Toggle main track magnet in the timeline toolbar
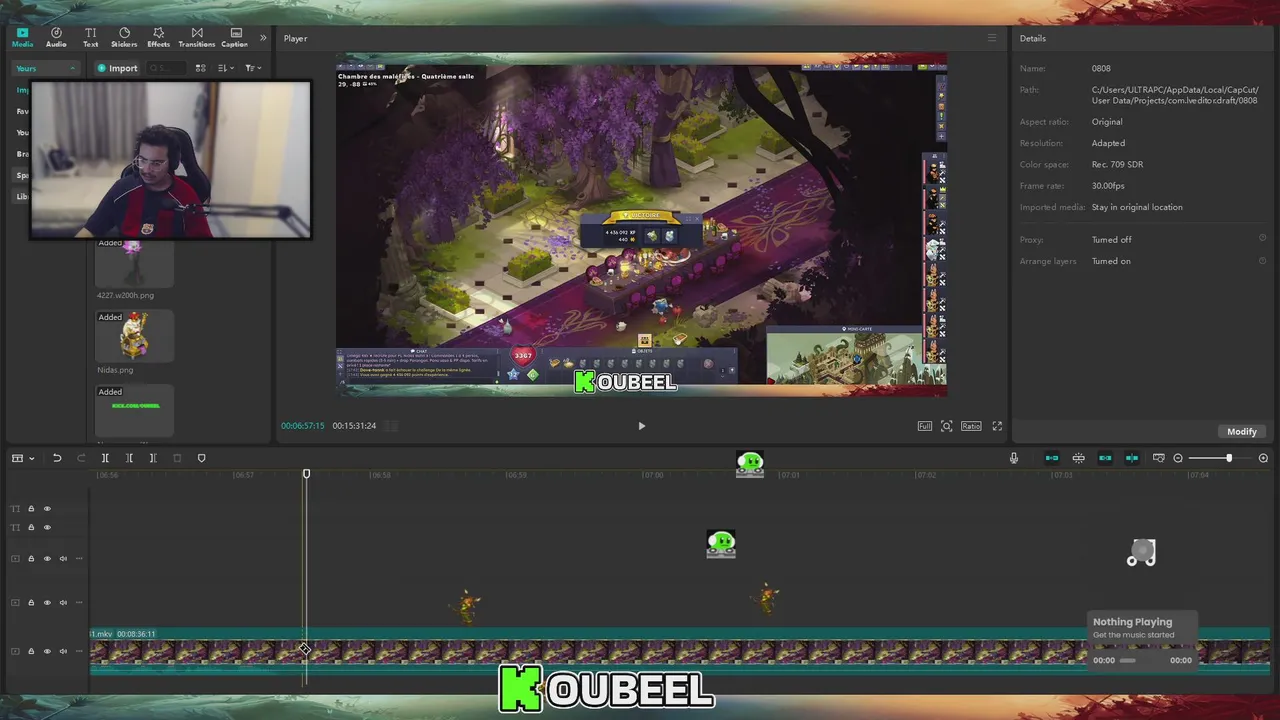Screen dimensions: 1280x720 tap(1052, 458)
